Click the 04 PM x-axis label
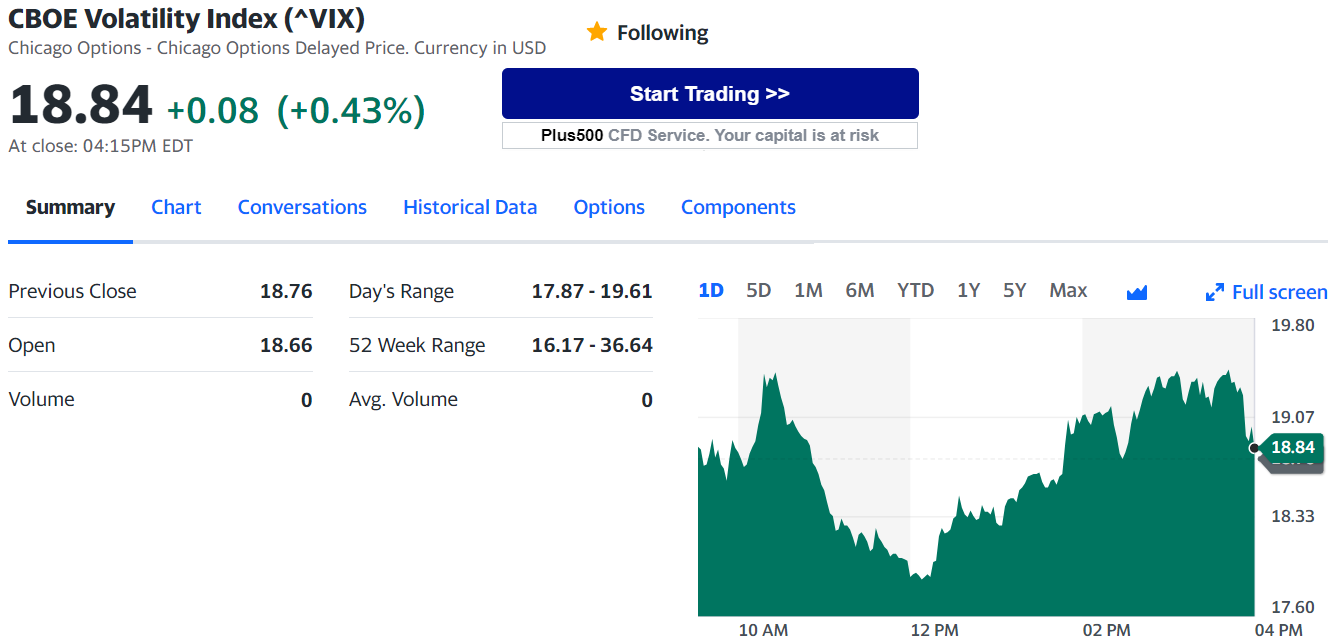 [1278, 630]
